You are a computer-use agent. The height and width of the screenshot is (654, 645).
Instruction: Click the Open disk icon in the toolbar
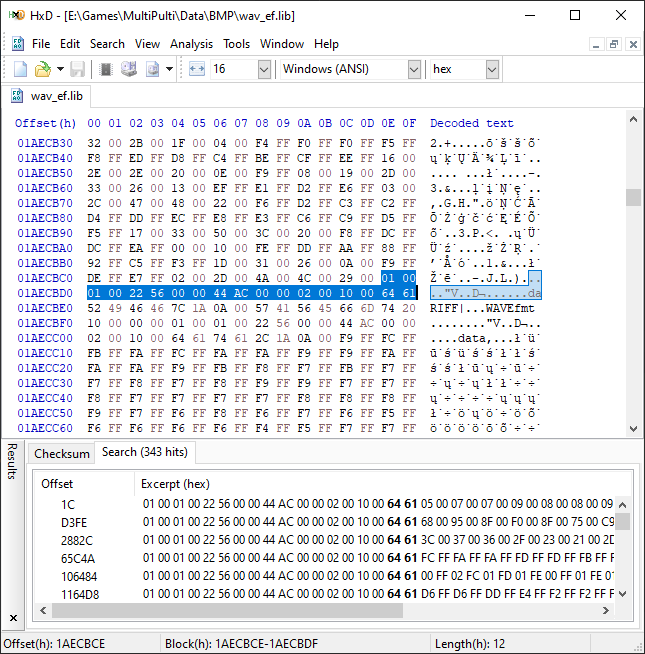tap(129, 69)
